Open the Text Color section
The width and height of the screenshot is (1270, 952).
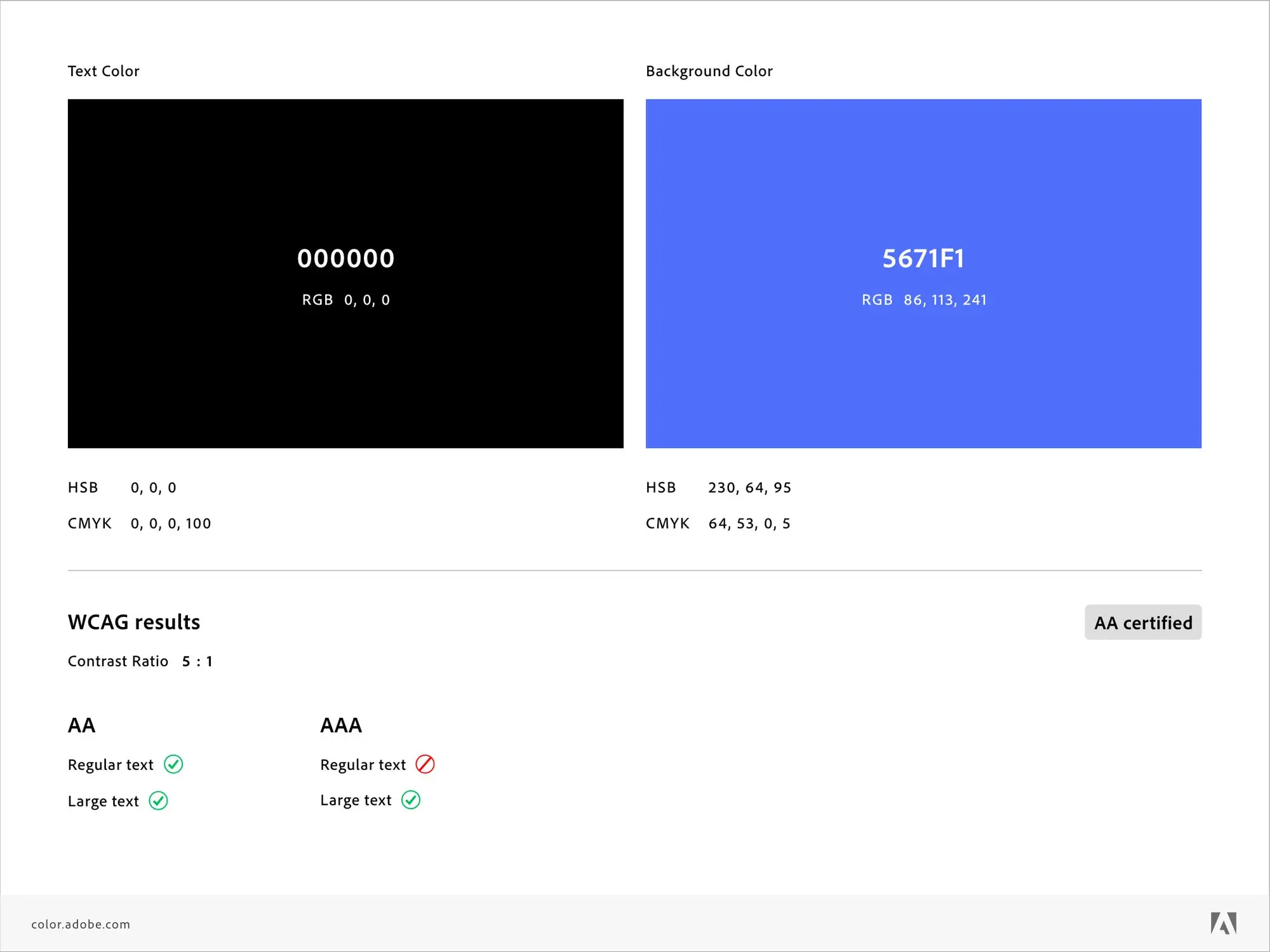[104, 71]
